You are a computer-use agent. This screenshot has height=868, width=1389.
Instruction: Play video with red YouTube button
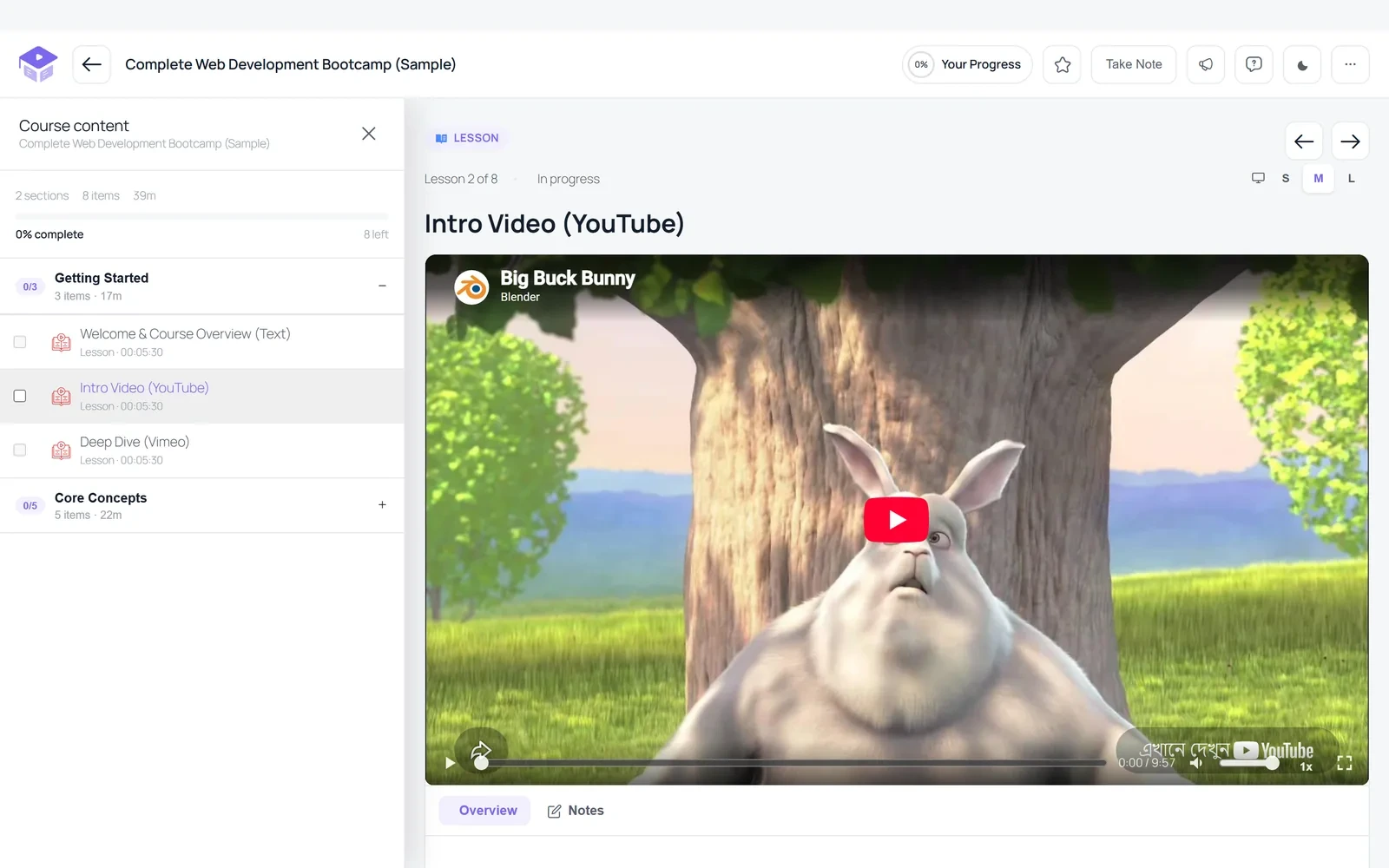pos(896,519)
